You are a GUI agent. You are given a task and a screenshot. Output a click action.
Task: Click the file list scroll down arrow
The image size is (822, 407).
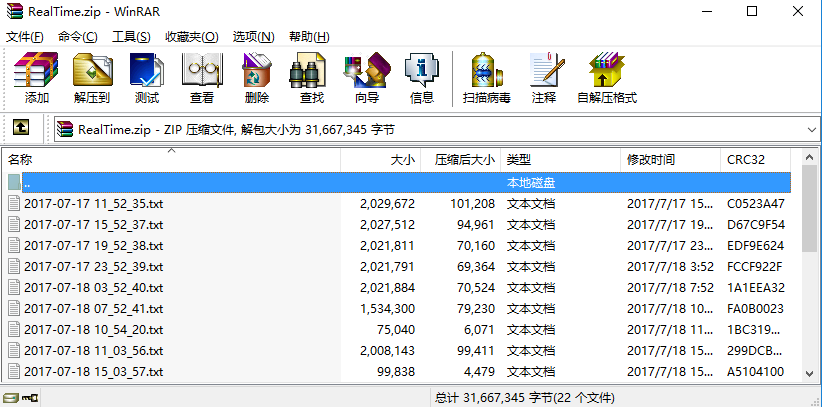click(810, 373)
